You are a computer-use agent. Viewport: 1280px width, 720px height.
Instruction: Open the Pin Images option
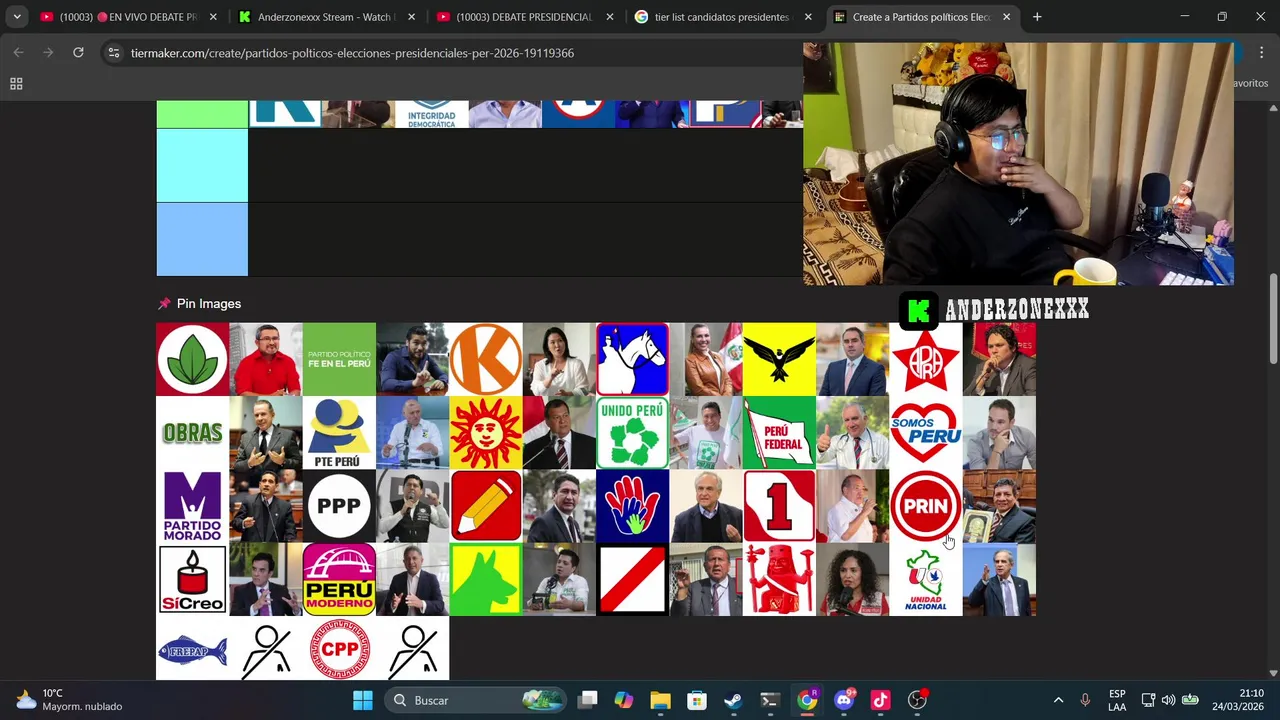coord(199,304)
